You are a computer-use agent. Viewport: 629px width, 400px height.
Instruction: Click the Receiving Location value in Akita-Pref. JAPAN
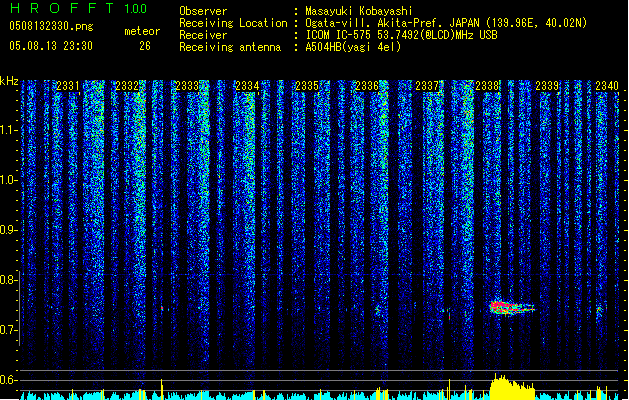[x=446, y=23]
